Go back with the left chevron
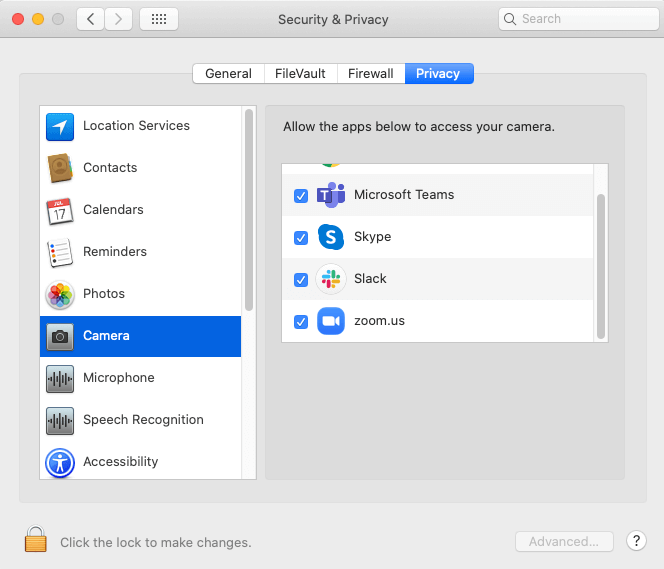This screenshot has height=569, width=664. pos(90,19)
